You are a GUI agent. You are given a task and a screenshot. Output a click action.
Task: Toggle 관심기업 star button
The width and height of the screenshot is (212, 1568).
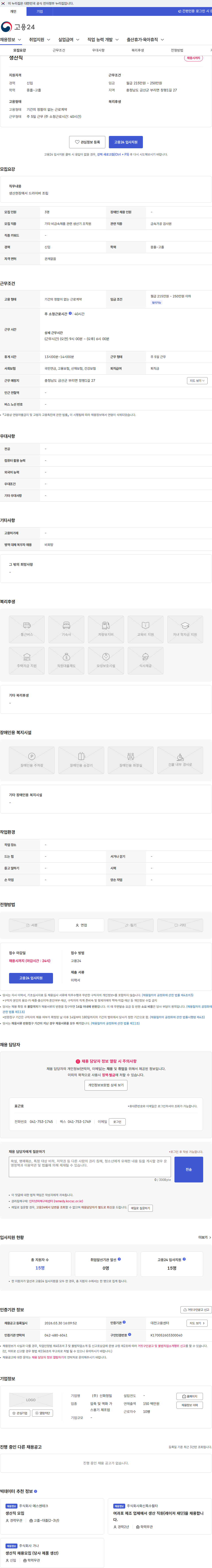click(x=20, y=1413)
